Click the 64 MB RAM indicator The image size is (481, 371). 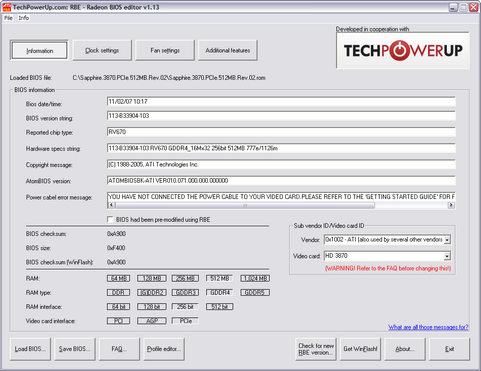118,278
